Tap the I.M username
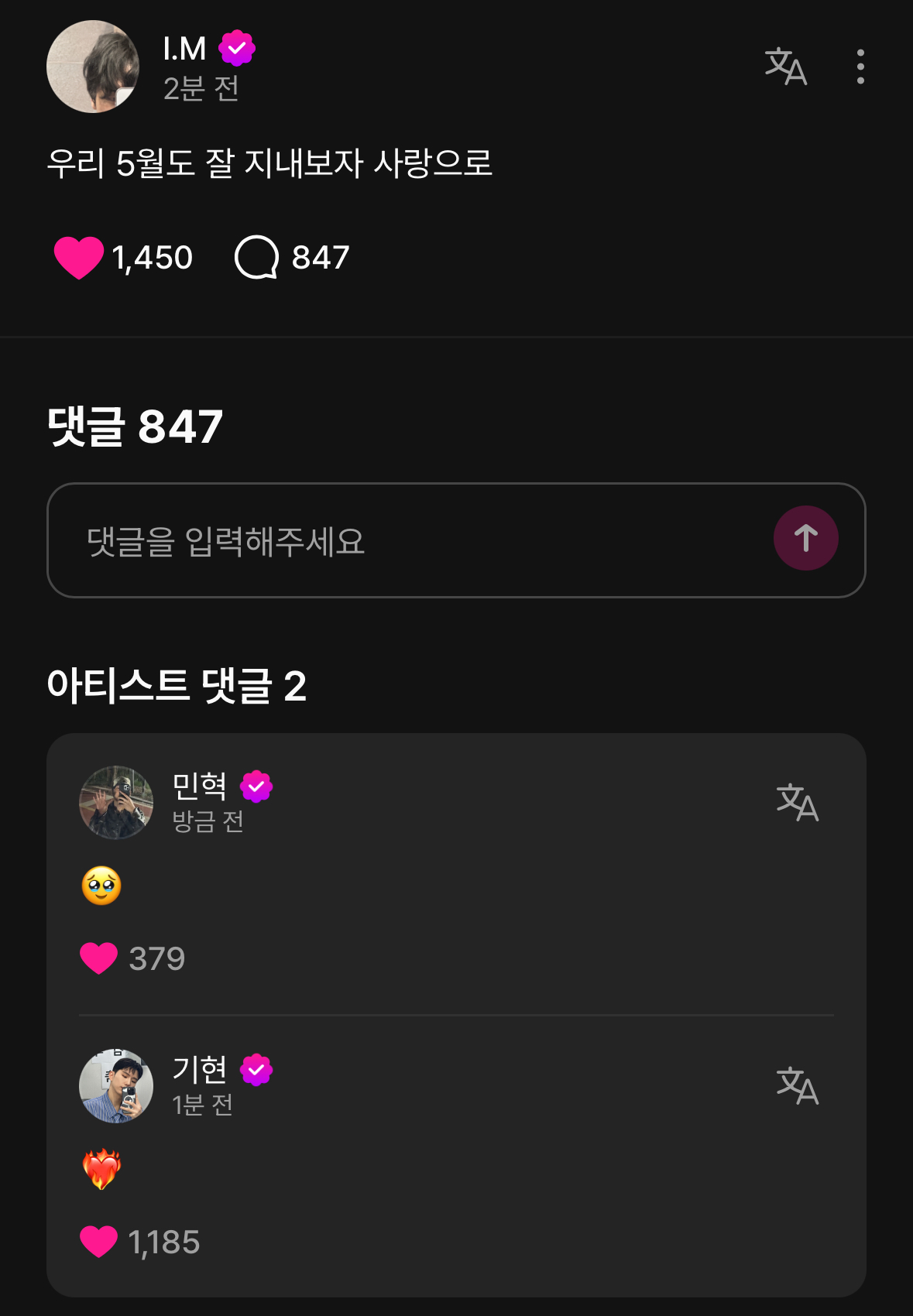913x1316 pixels. click(x=184, y=49)
